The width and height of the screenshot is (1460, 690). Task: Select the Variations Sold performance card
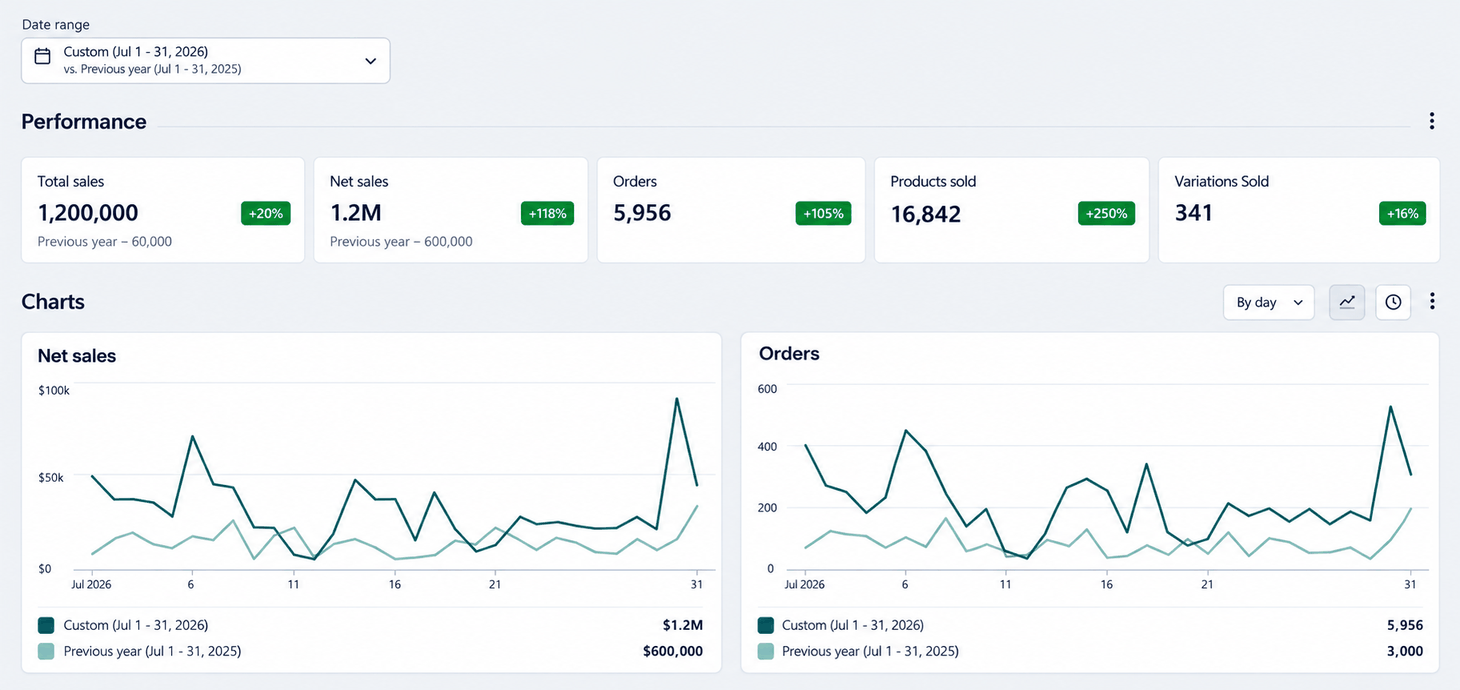[1299, 210]
